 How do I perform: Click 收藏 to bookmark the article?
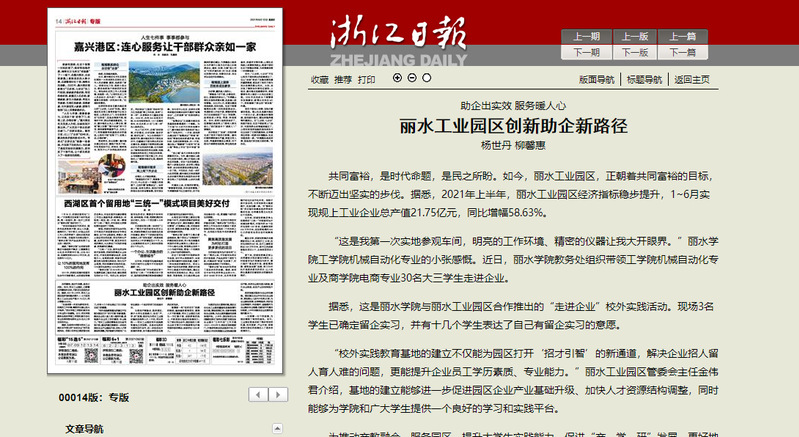point(319,79)
